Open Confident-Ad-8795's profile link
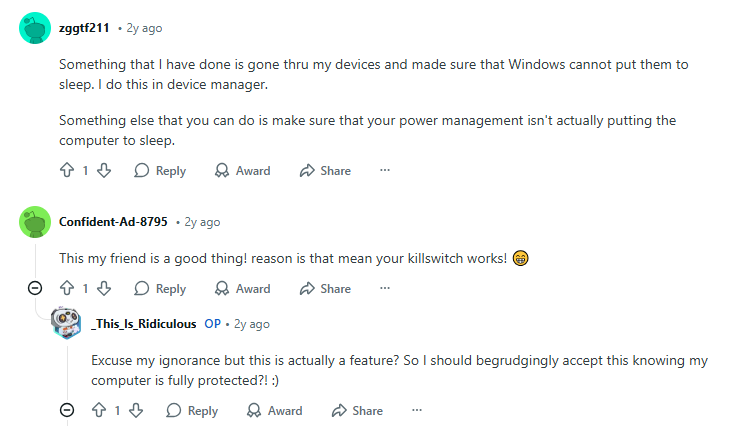Viewport: 732px width, 426px height. coord(113,222)
